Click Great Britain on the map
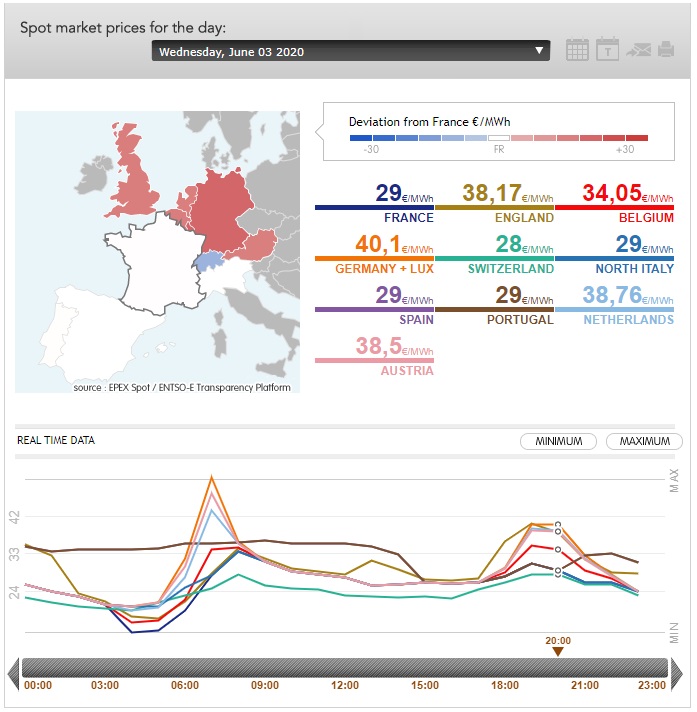 134,182
